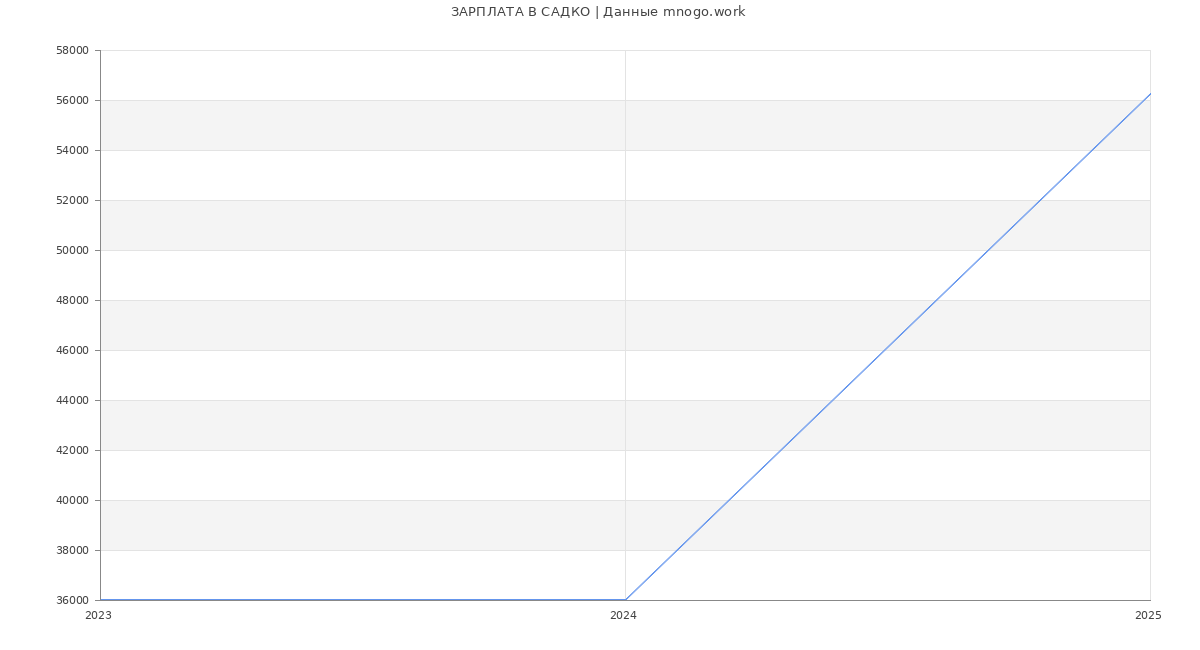The width and height of the screenshot is (1200, 650).
Task: Click the rising blue line at 46000 level
Action: pyautogui.click(x=884, y=350)
